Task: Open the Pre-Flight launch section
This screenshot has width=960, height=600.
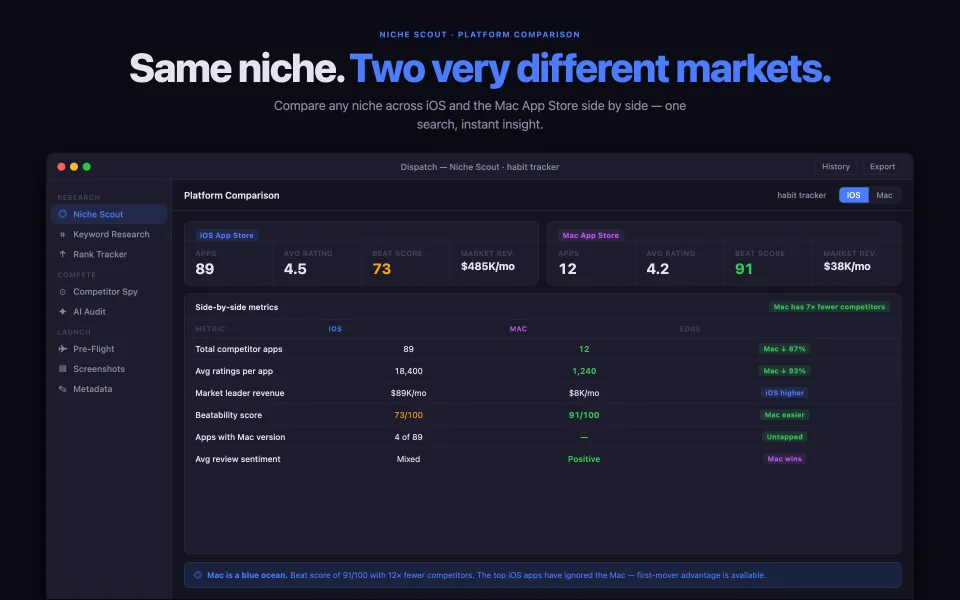Action: 109,349
